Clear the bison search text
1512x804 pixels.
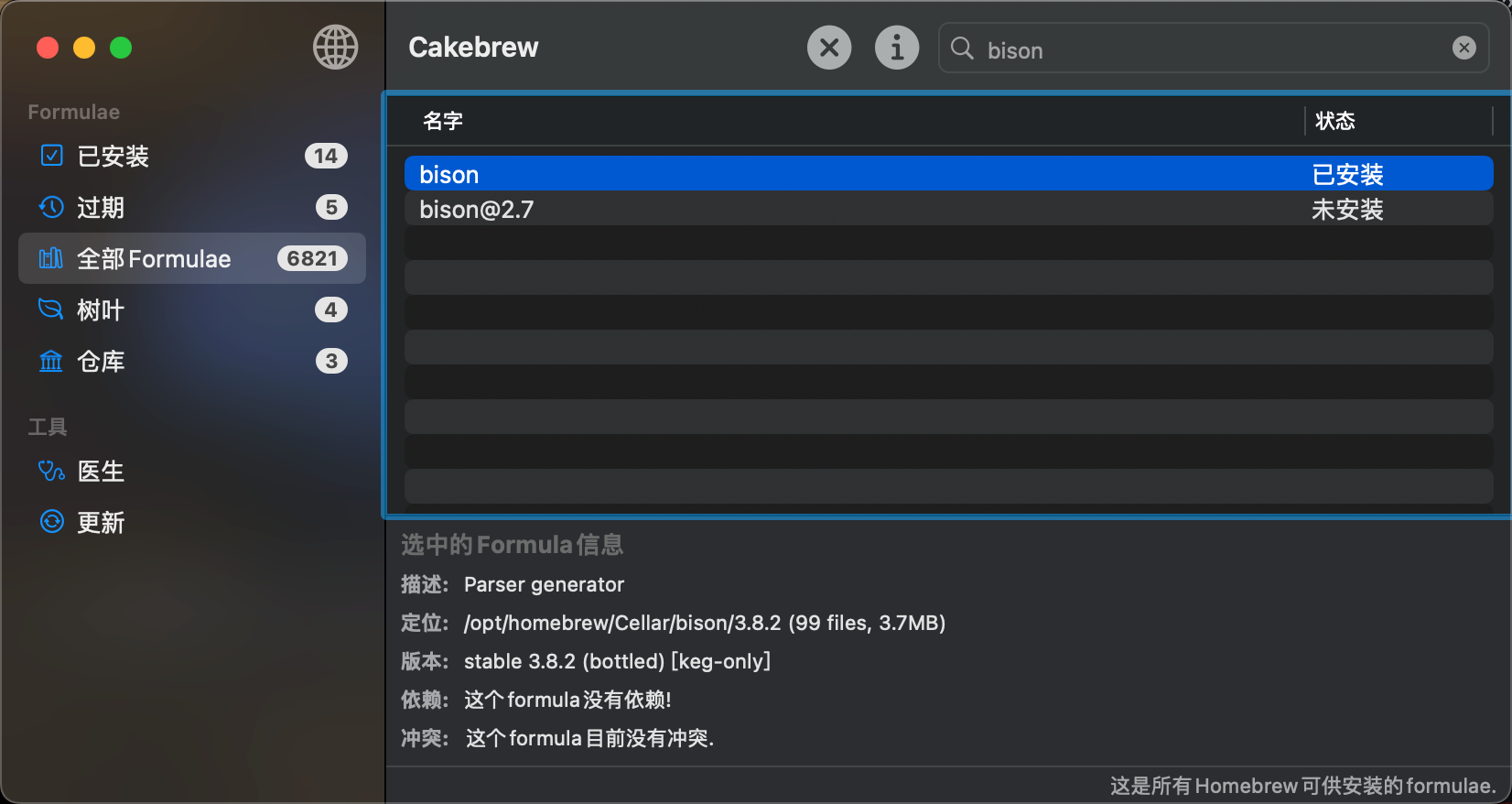click(x=1464, y=48)
